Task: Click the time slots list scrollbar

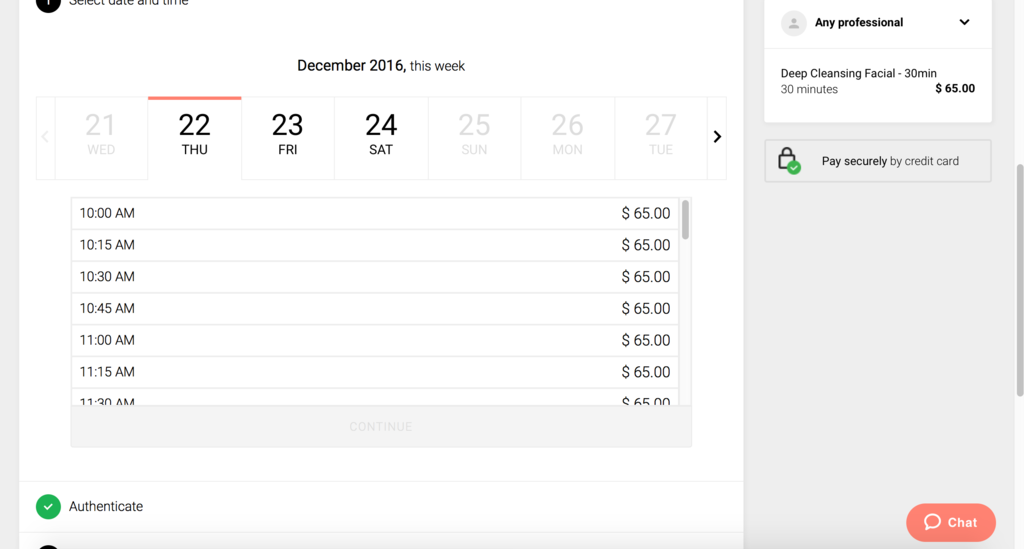Action: click(x=685, y=220)
